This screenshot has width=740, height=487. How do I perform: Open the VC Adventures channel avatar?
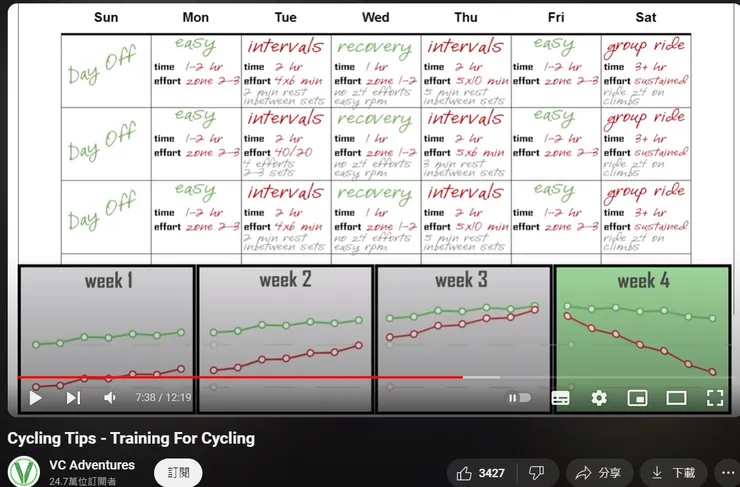24,471
